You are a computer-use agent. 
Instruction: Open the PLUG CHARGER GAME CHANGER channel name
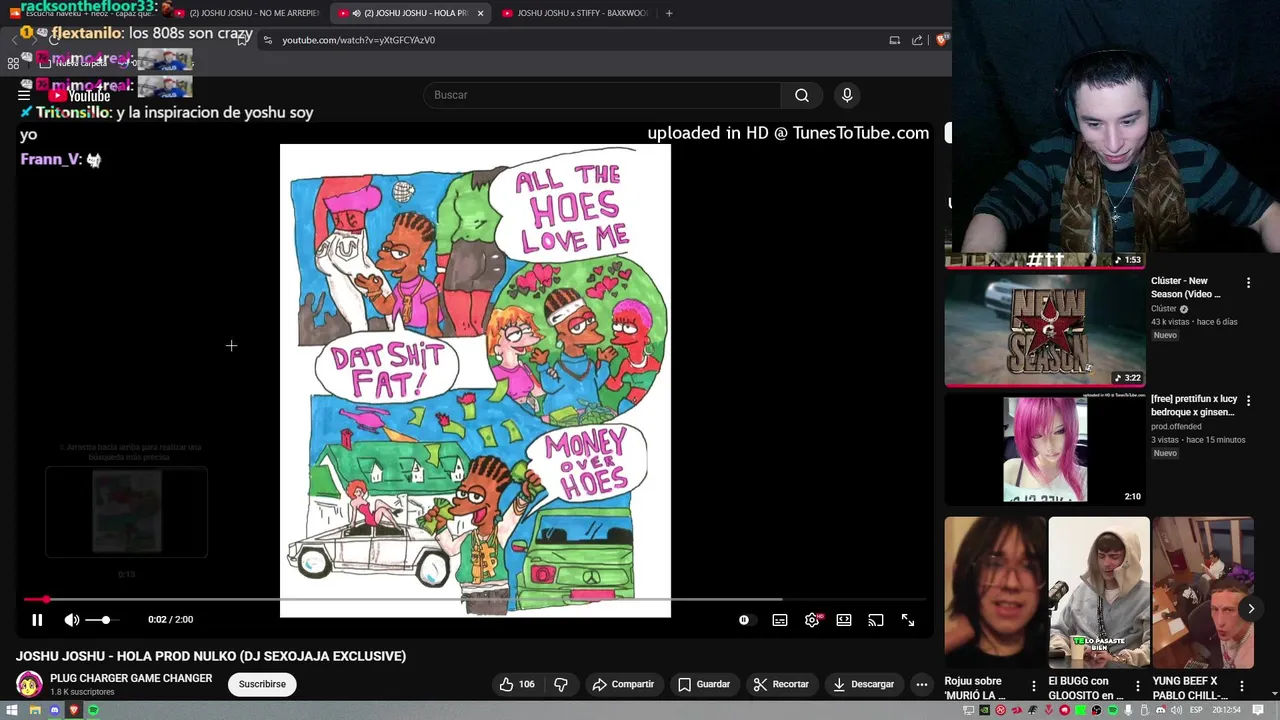click(x=131, y=678)
